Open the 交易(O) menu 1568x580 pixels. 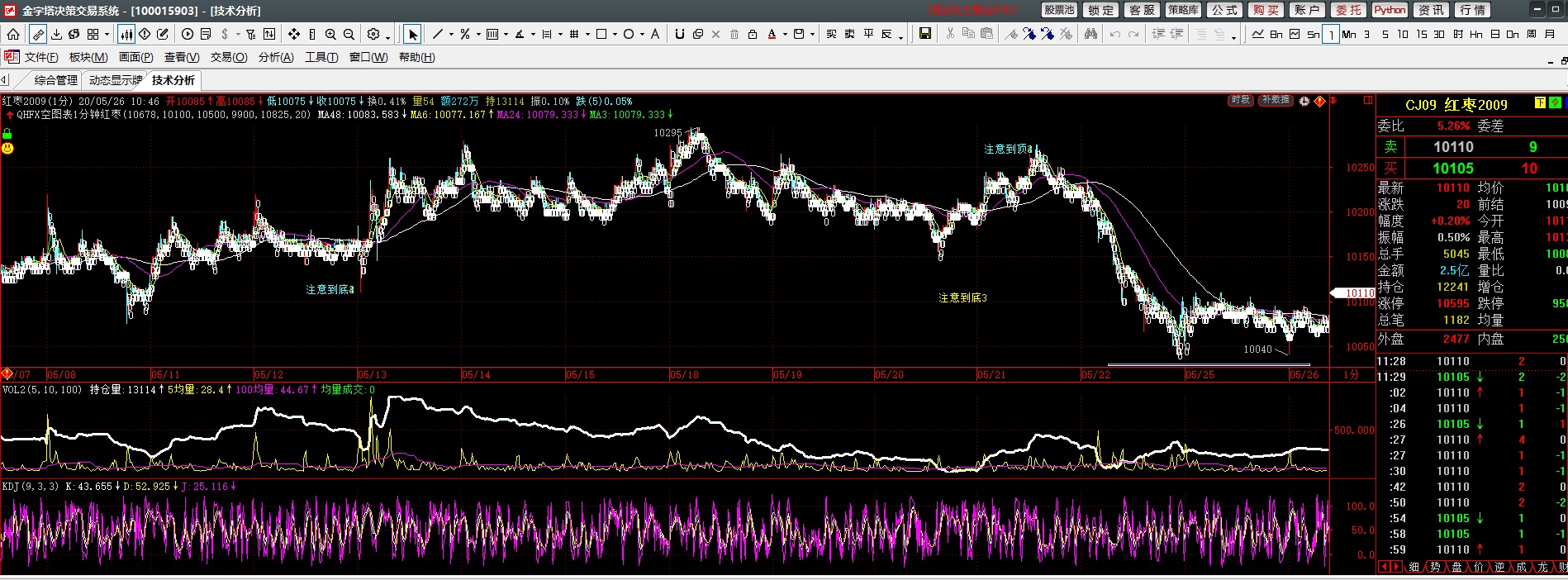229,57
